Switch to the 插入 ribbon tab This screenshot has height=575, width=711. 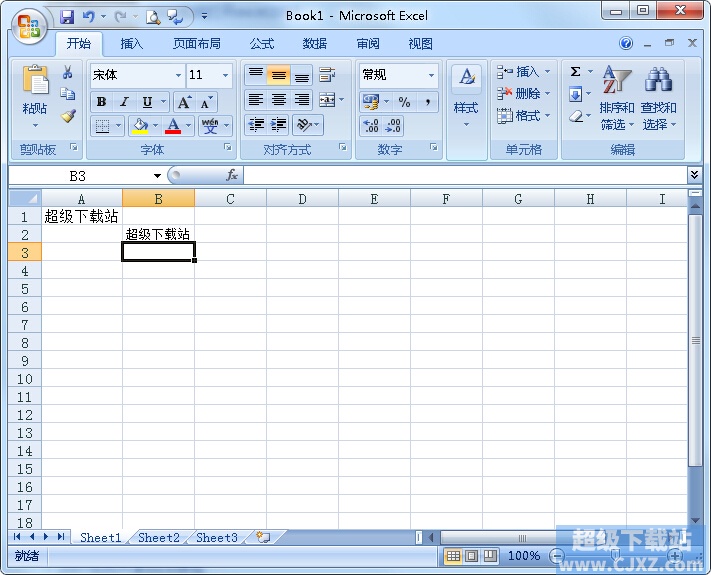[x=131, y=44]
